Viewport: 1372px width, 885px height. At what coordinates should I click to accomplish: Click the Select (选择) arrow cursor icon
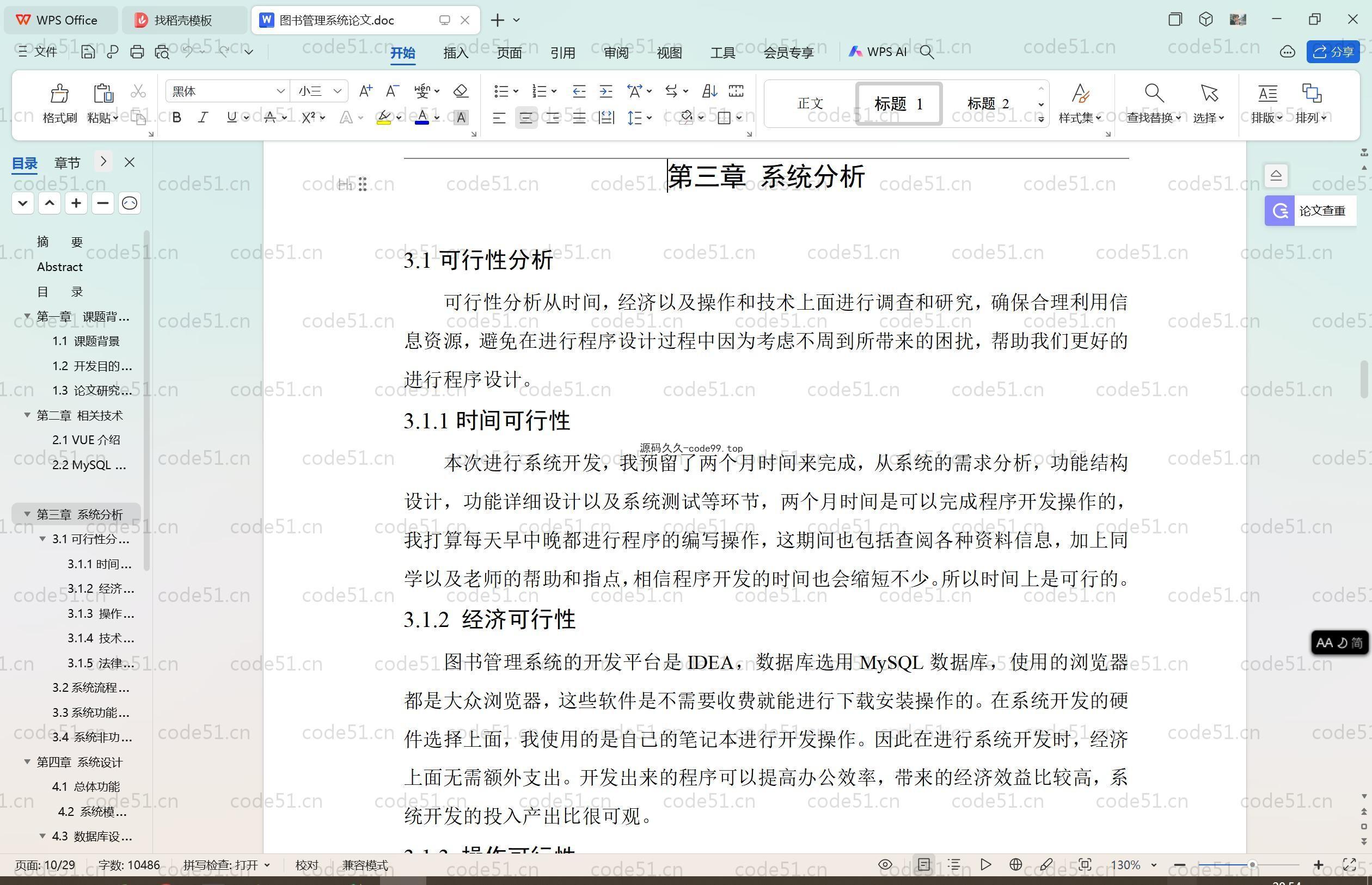[x=1209, y=93]
